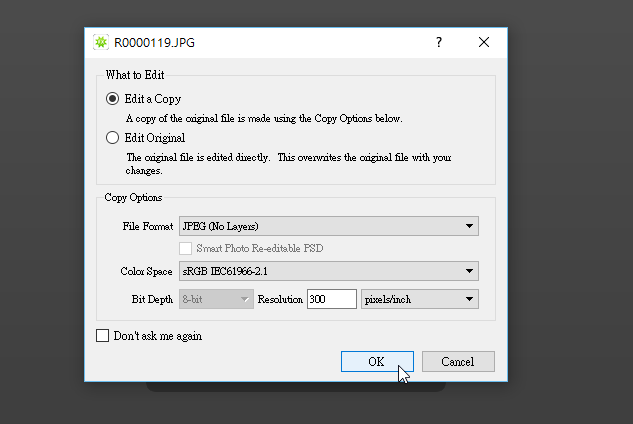Viewport: 633px width, 424px height.
Task: Close the R0000119.JPG dialog window
Action: point(484,43)
